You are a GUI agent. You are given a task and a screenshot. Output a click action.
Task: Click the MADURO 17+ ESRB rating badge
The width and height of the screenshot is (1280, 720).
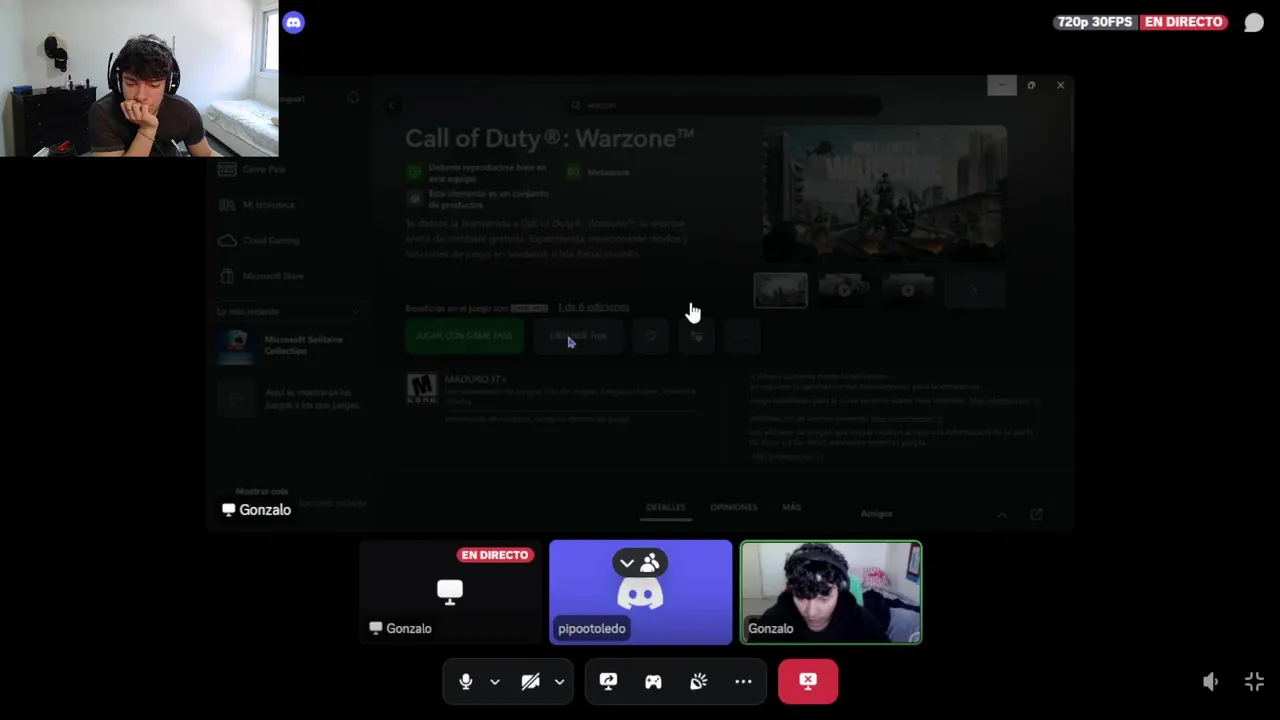pos(422,389)
